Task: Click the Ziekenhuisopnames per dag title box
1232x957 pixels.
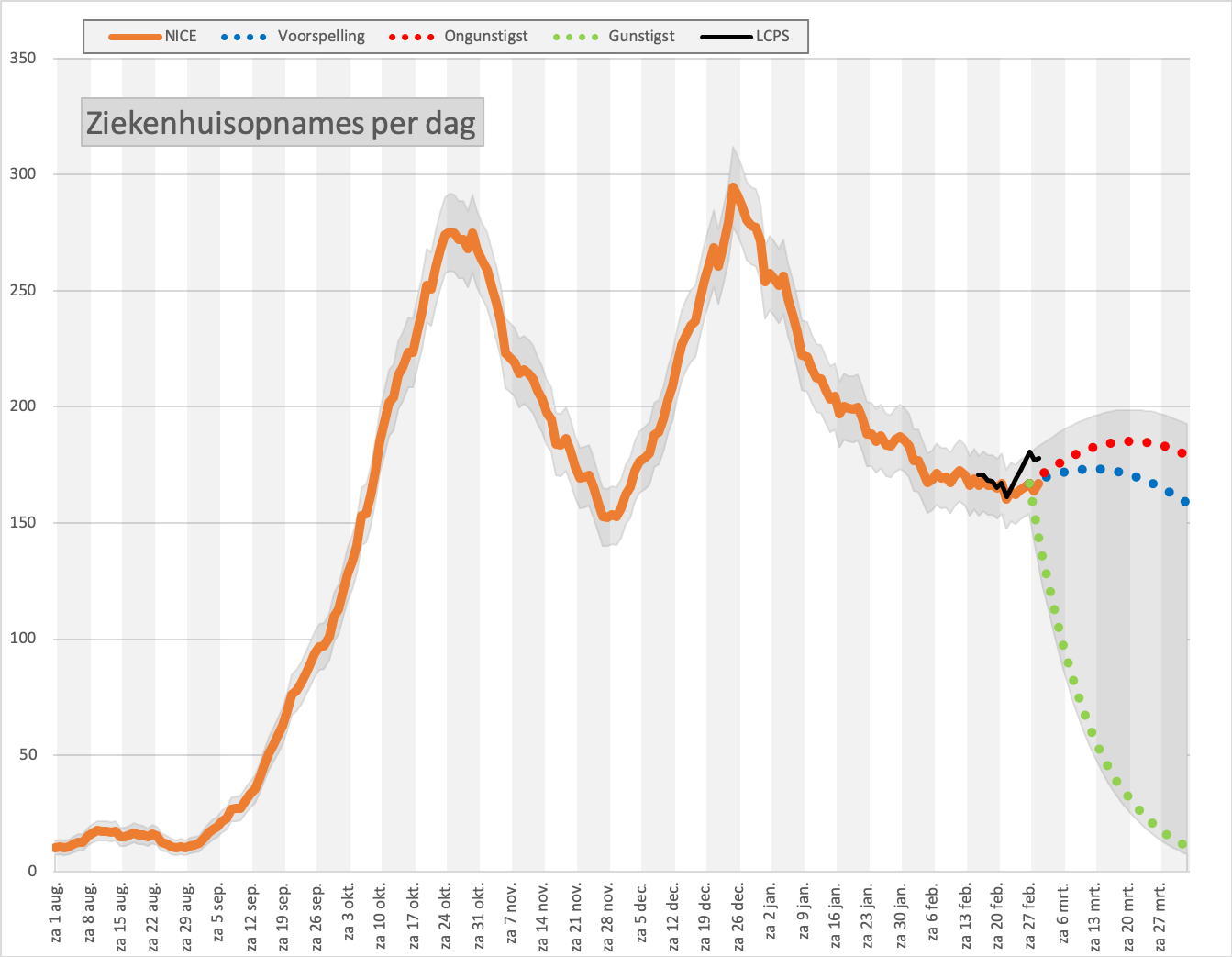Action: coord(282,122)
